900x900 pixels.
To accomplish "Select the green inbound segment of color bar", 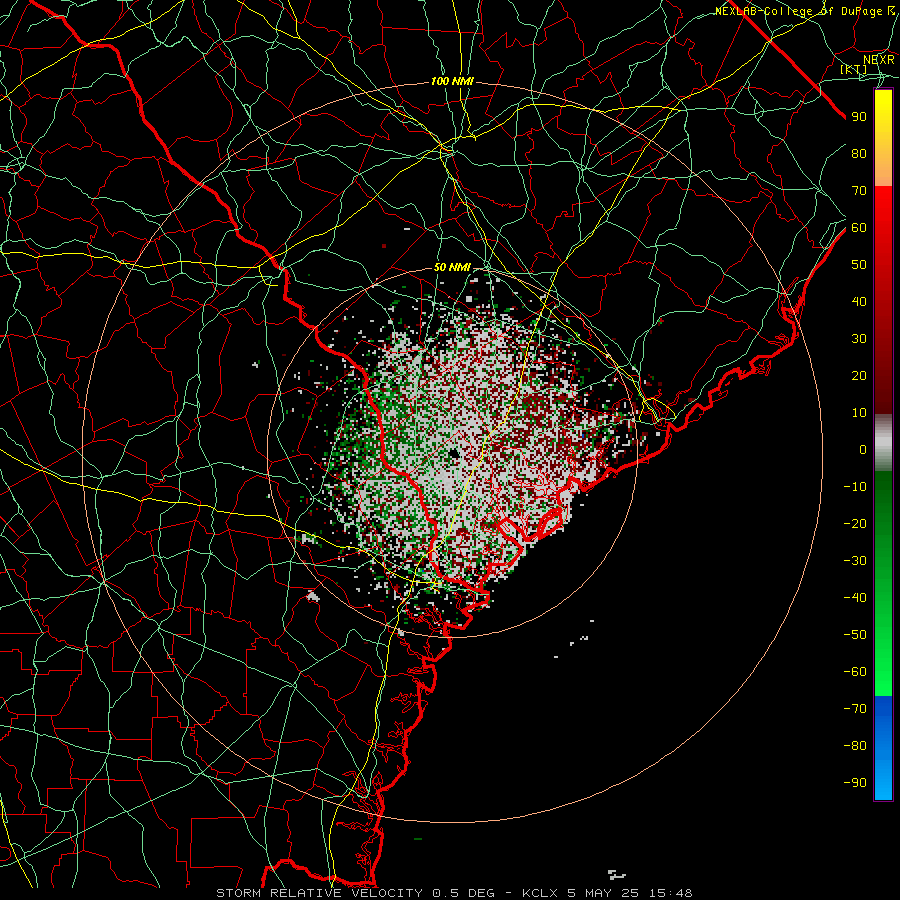I will coord(883,583).
